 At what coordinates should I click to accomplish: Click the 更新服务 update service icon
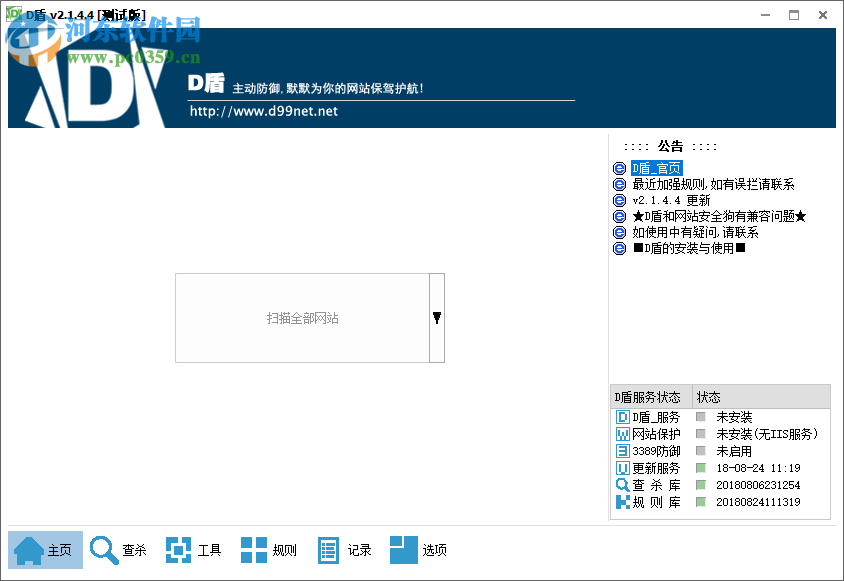[621, 467]
